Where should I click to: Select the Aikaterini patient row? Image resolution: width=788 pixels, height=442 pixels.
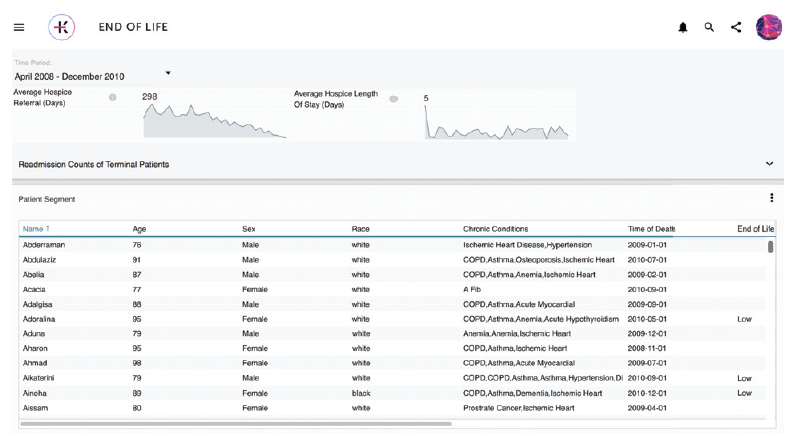(x=38, y=379)
